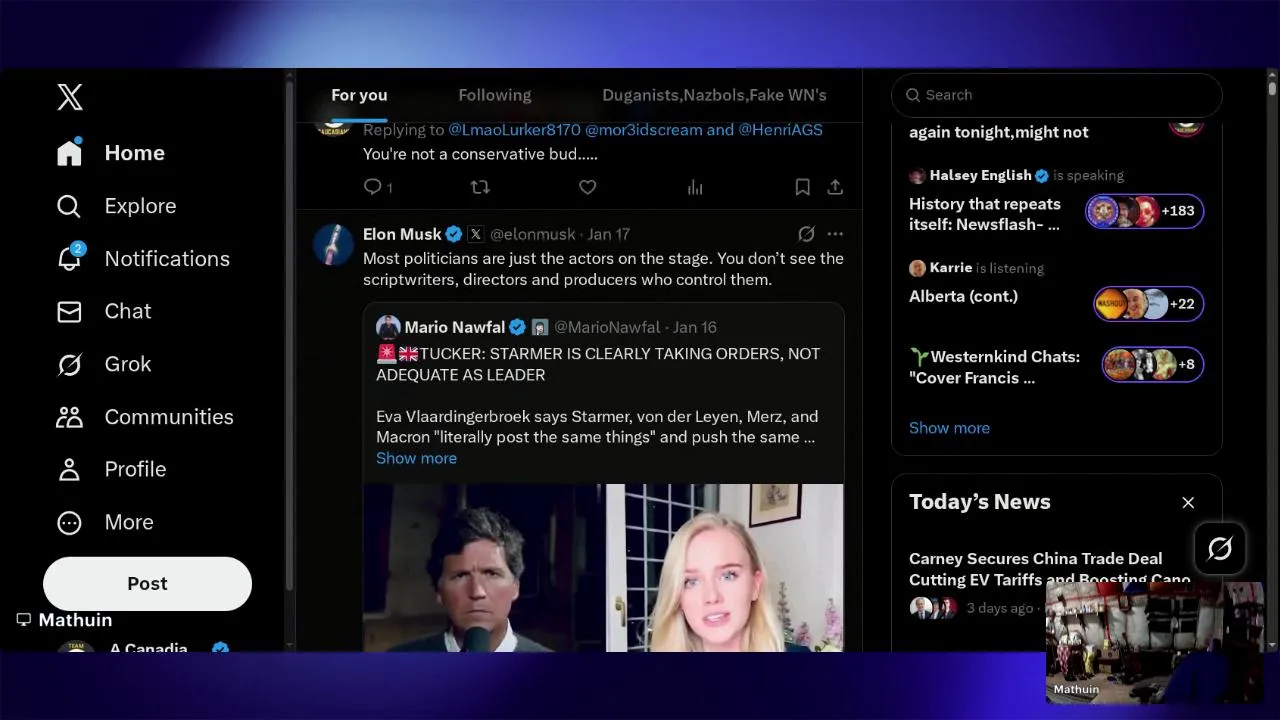Image resolution: width=1280 pixels, height=720 pixels.
Task: Go to Communities in the navigation
Action: pyautogui.click(x=169, y=417)
